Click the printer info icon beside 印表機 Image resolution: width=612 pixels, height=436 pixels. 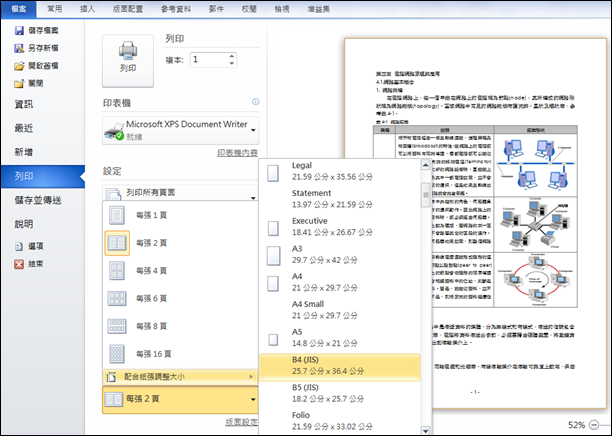pyautogui.click(x=256, y=102)
